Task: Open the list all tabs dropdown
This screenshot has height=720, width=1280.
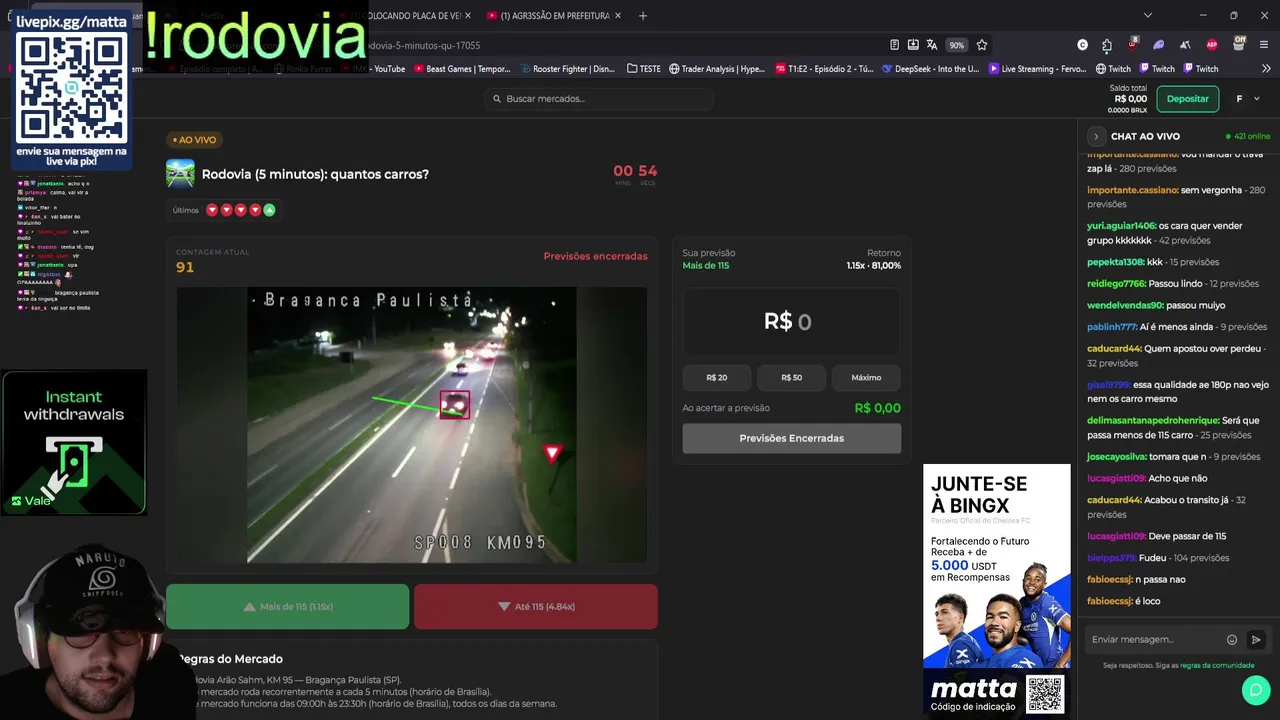Action: pos(1147,15)
